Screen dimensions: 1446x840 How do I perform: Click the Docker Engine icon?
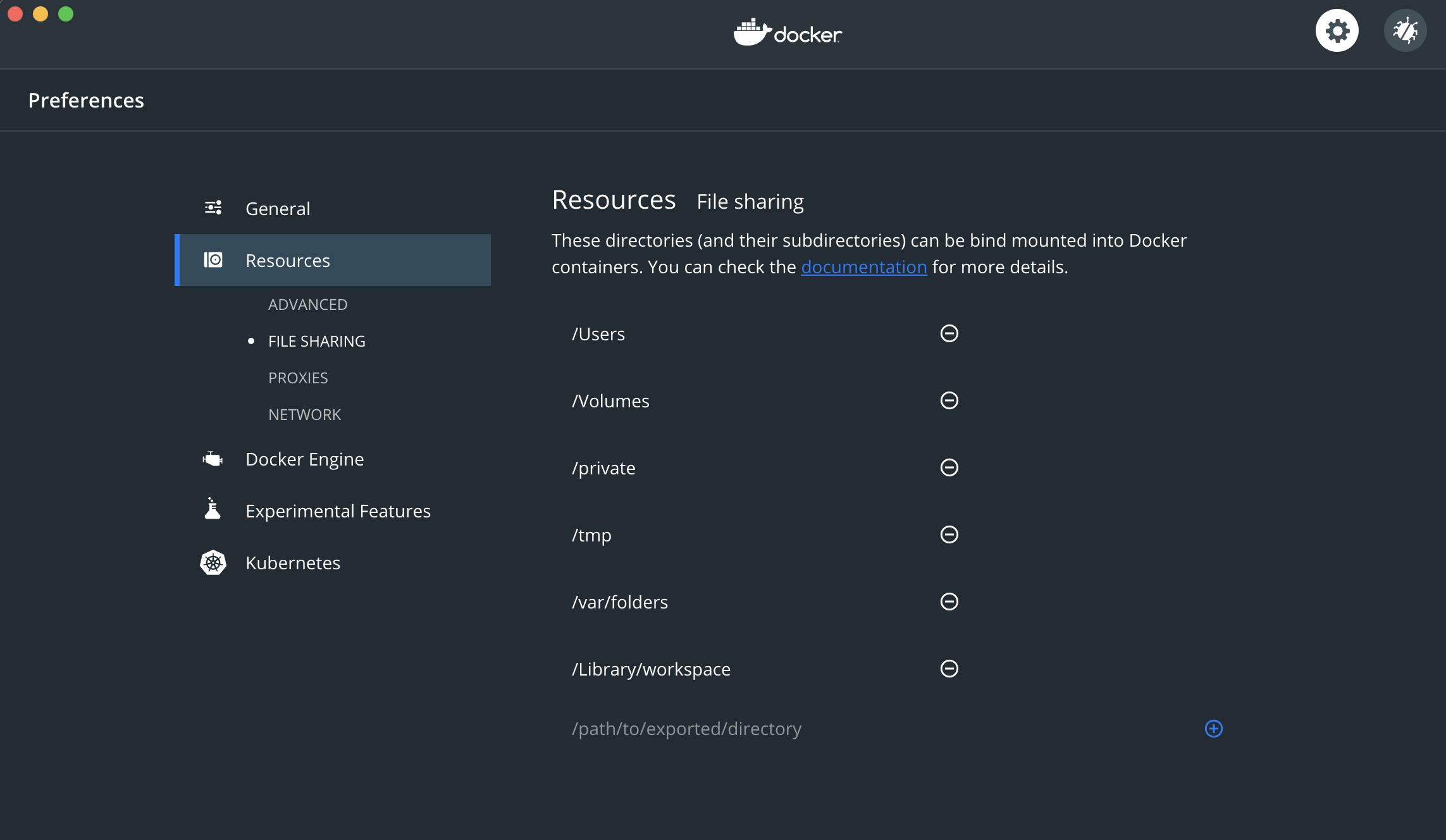pos(213,459)
